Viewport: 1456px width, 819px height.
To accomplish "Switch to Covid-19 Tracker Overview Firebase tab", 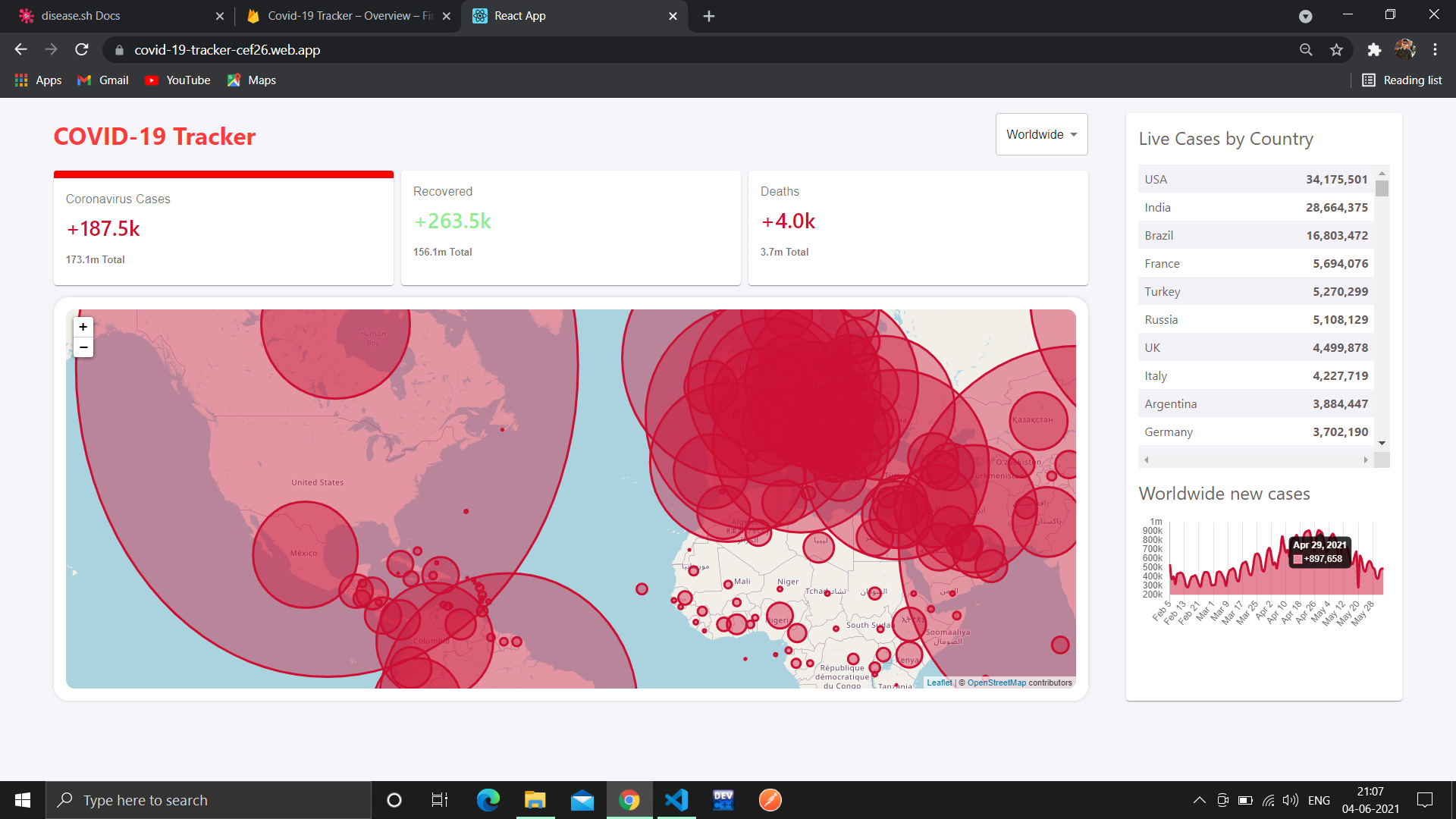I will point(347,16).
